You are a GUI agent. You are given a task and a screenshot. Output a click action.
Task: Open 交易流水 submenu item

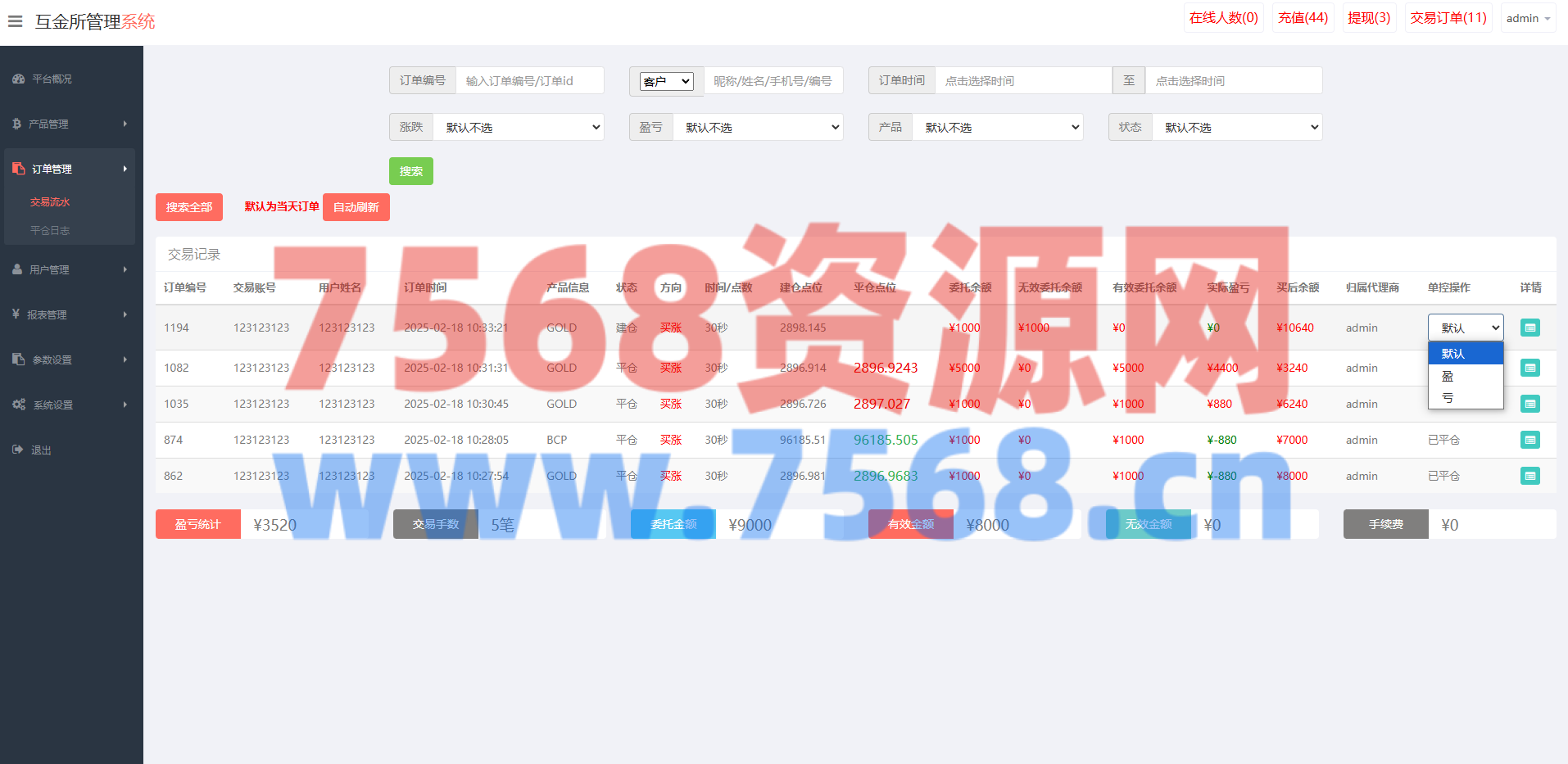[x=51, y=202]
